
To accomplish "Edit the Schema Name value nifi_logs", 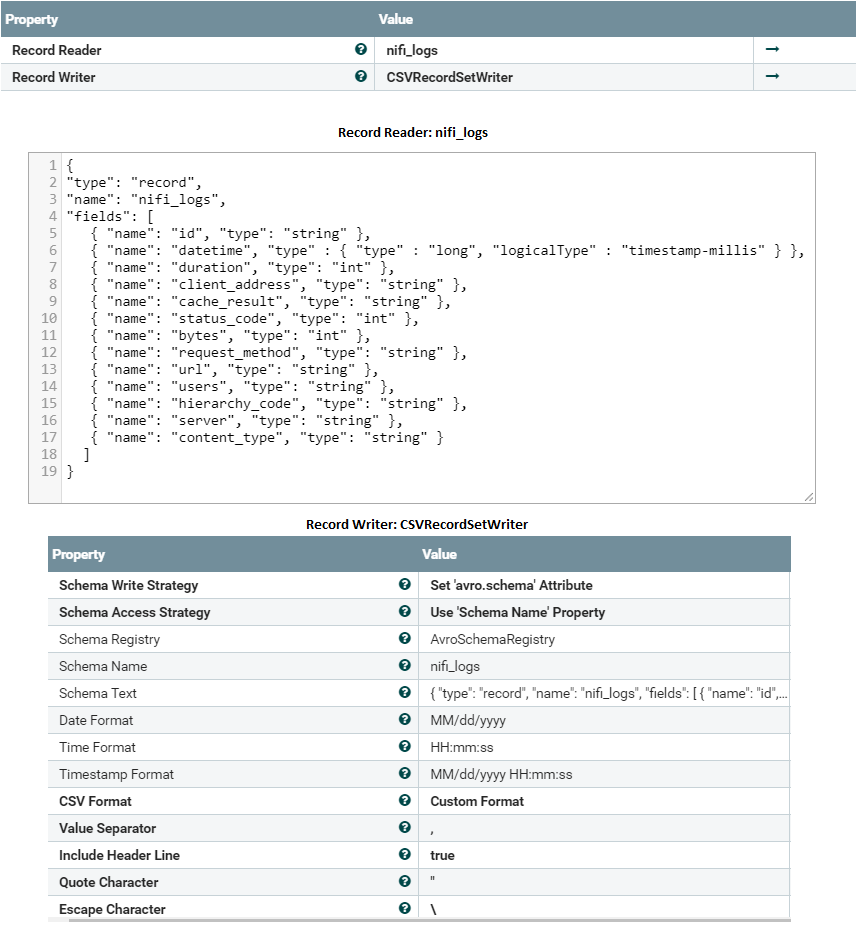I will point(455,666).
